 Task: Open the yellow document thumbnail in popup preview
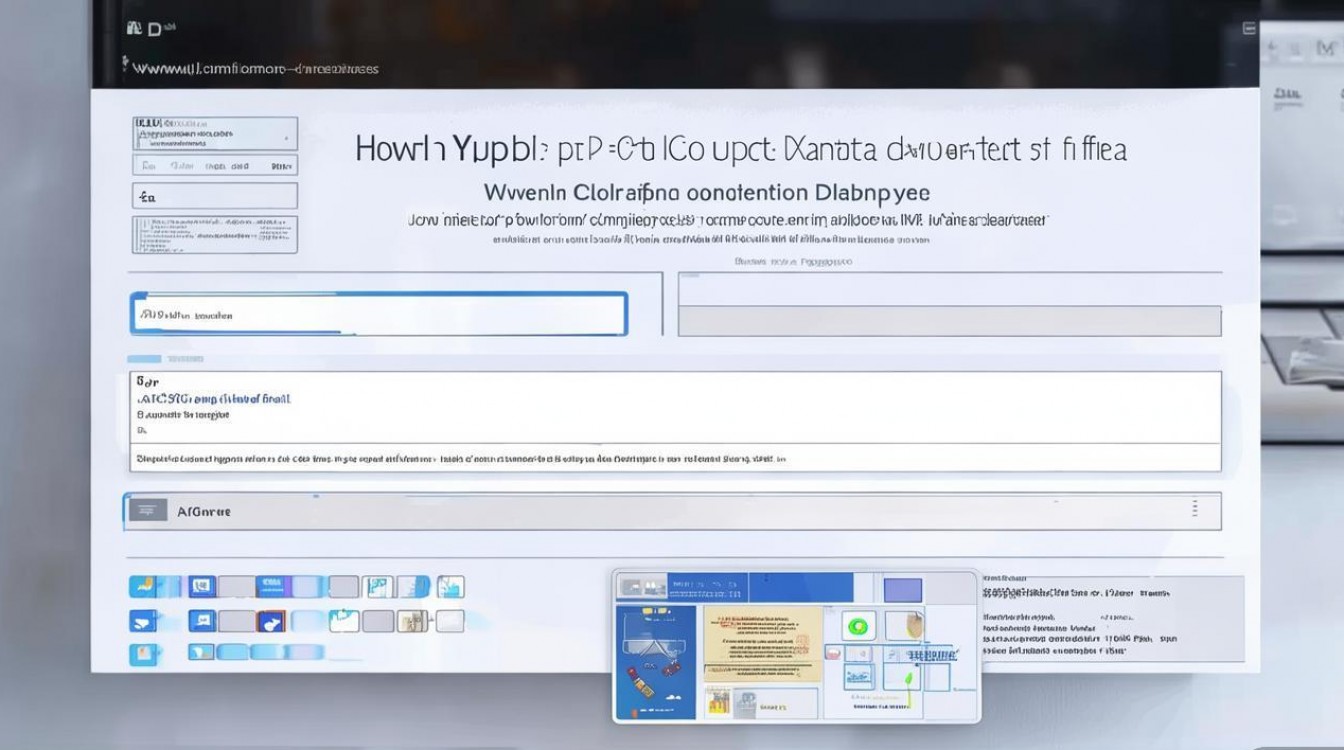[763, 643]
